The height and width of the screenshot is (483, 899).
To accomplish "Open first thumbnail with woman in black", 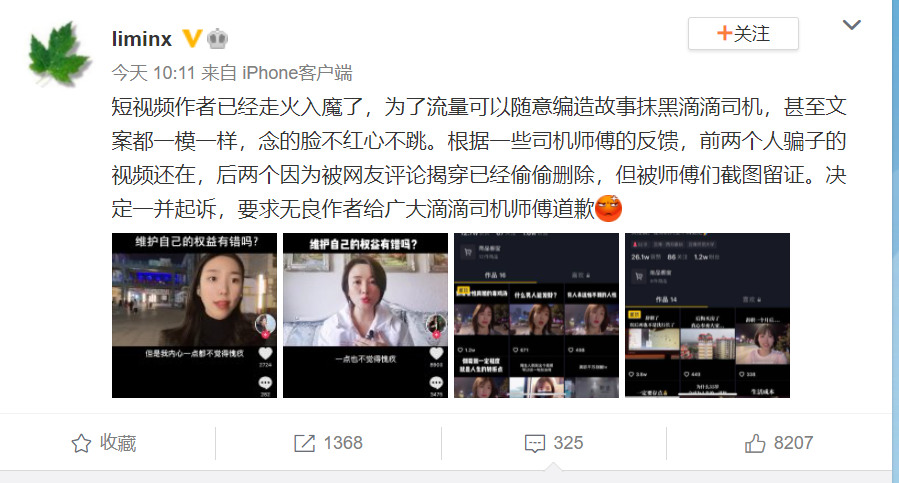I will (x=194, y=315).
